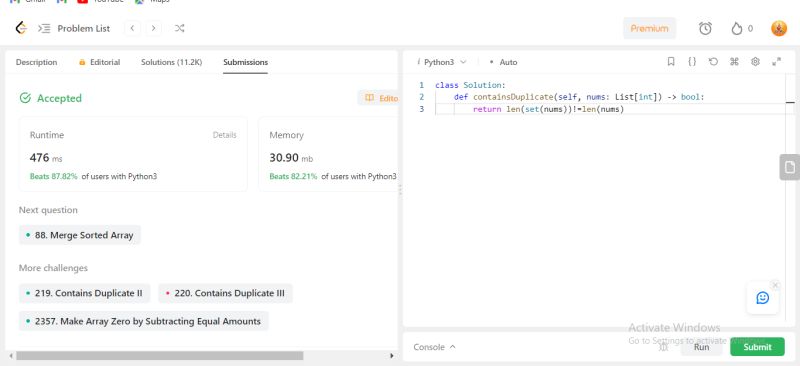Close the chat assistant widget
Viewport: 800px width, 366px height.
[775, 285]
